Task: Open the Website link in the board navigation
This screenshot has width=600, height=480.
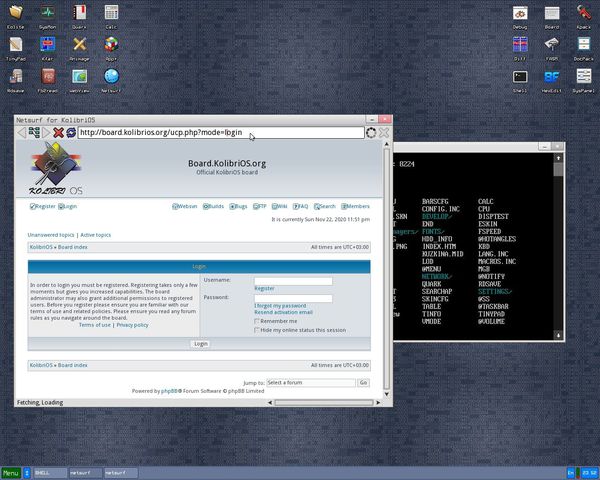Action: click(x=184, y=206)
